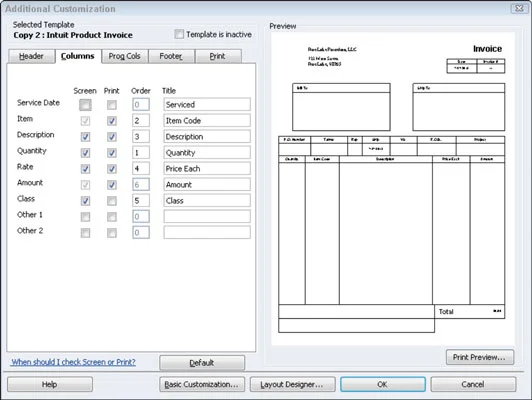Screen dimensions: 532x400
Task: Edit the Class title field
Action: [x=207, y=201]
